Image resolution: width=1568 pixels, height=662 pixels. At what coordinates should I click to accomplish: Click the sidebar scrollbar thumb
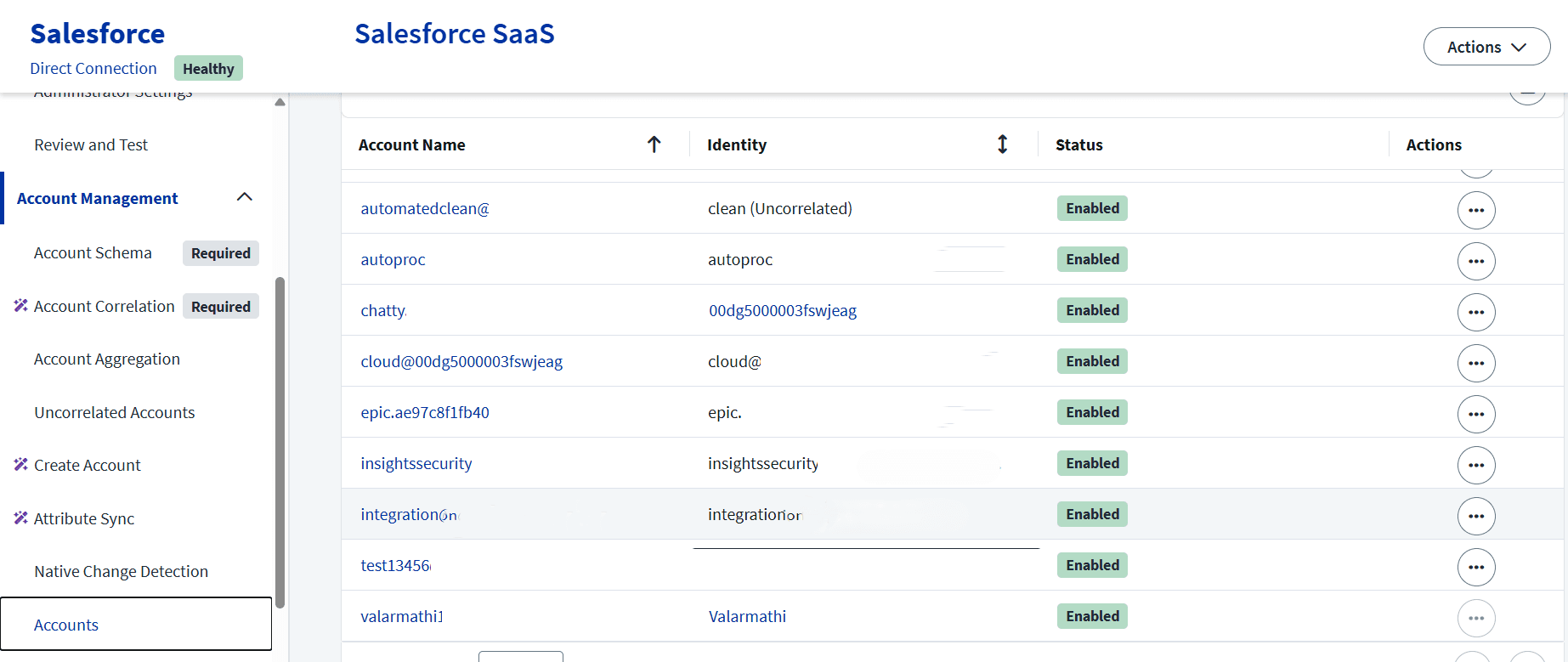pyautogui.click(x=280, y=442)
